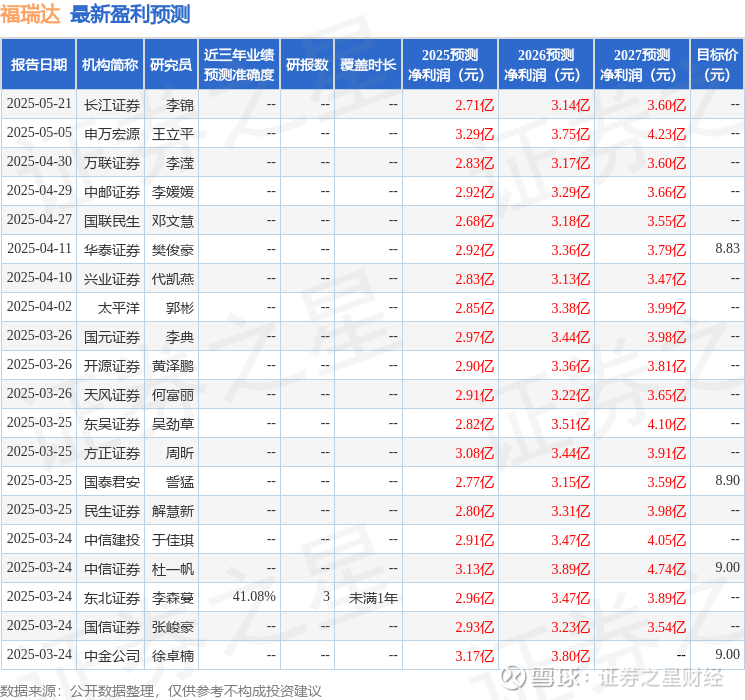
Task: Click the 3.08亿 forecast value
Action: tap(474, 453)
